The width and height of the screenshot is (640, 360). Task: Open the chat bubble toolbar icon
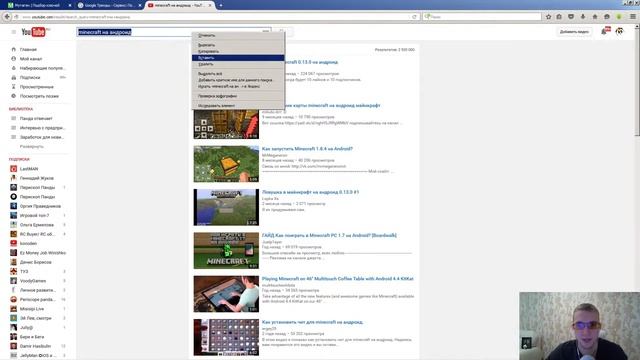coord(607,17)
